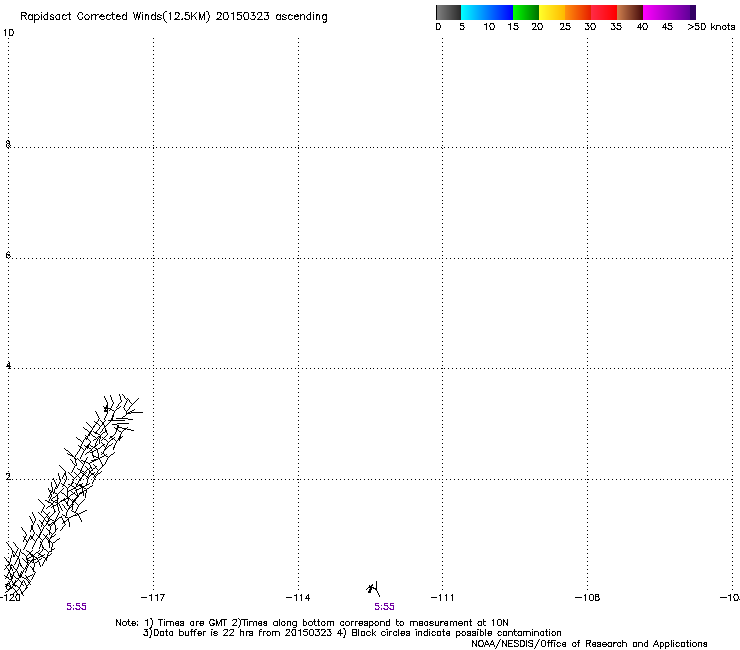
Task: Click the latitude '4' axis label
Action: pyautogui.click(x=8, y=366)
